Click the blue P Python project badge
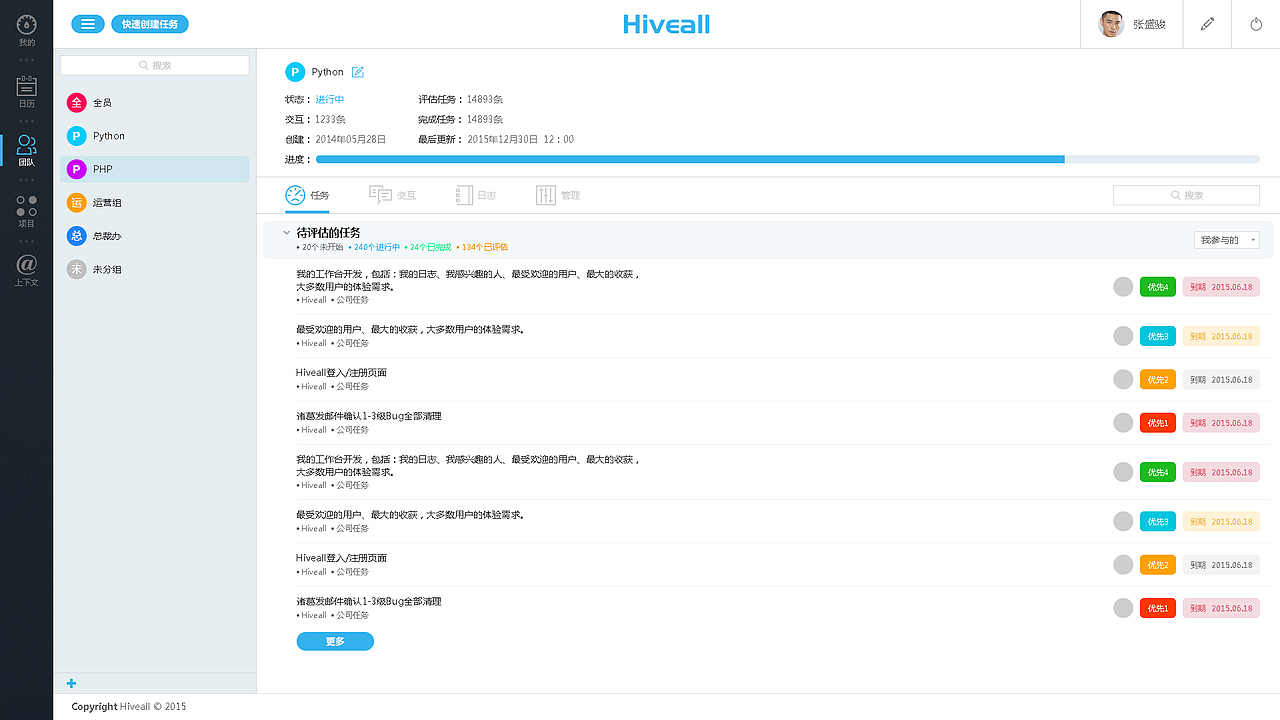 click(295, 72)
